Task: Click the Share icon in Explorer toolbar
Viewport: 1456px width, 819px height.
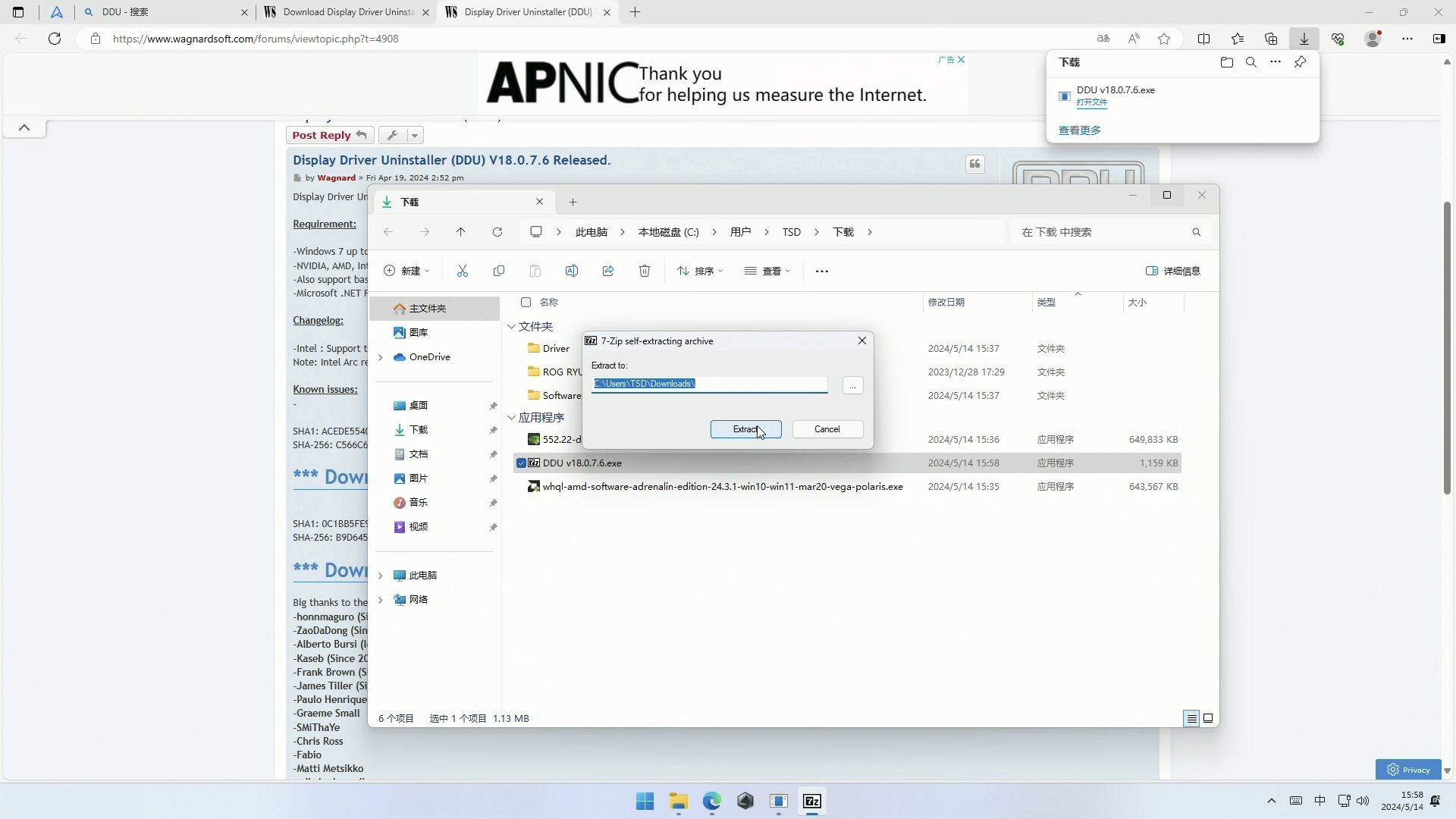Action: click(x=608, y=271)
